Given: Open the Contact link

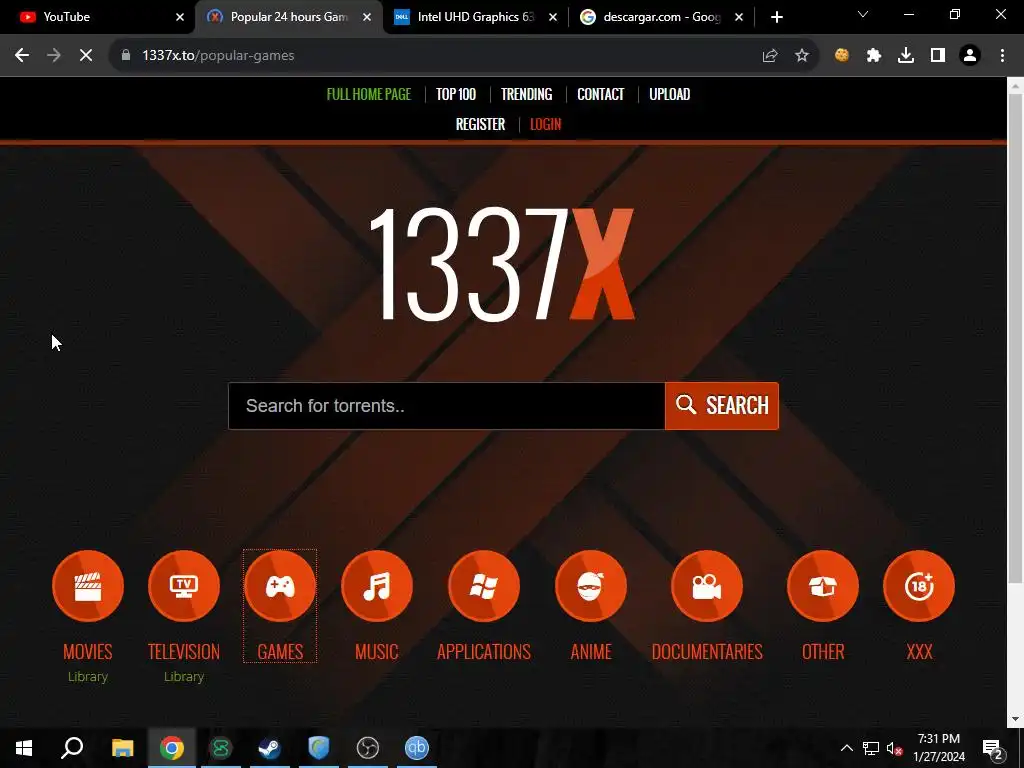Looking at the screenshot, I should (x=600, y=94).
